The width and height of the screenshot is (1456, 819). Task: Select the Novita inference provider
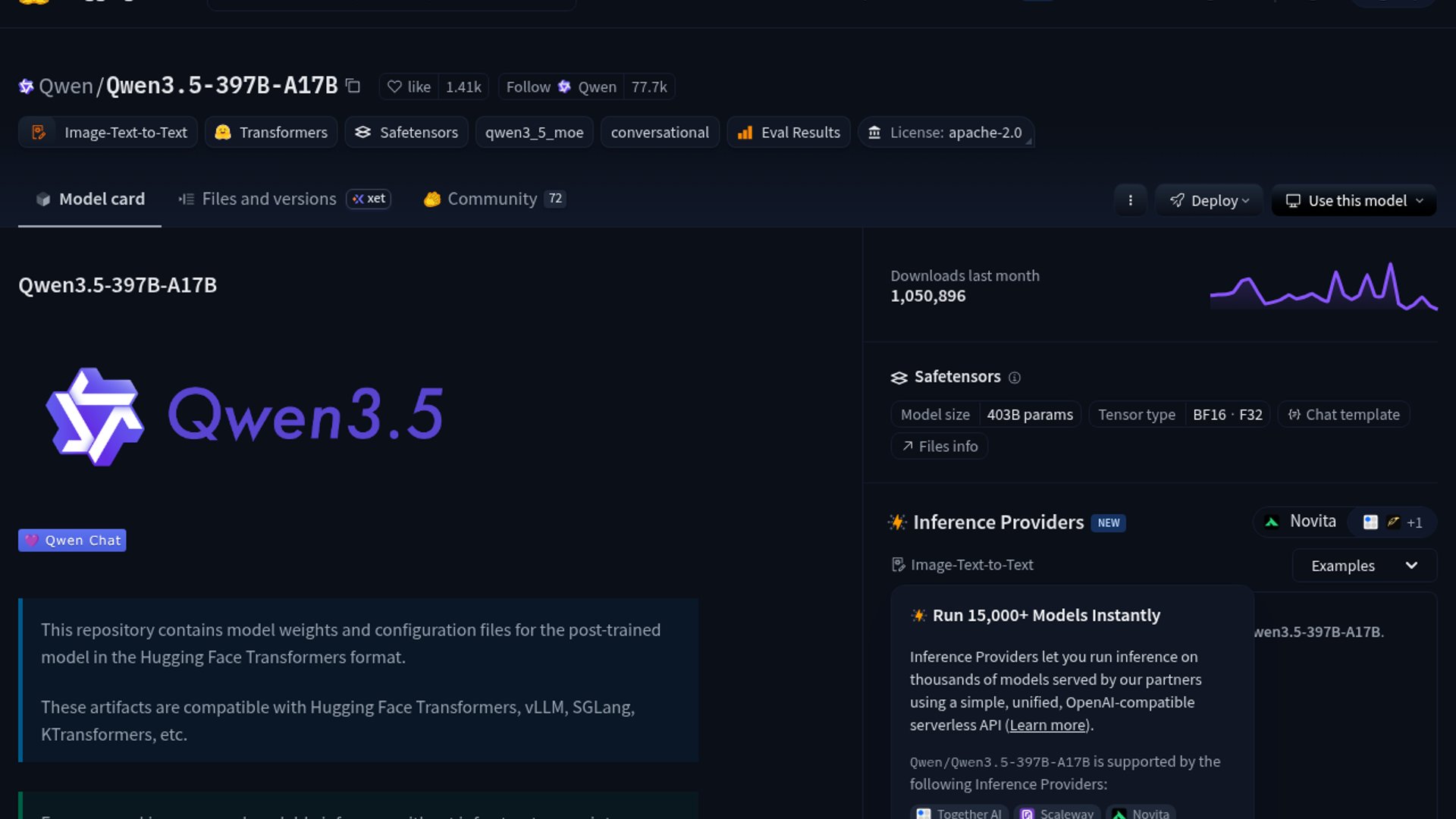[1301, 522]
